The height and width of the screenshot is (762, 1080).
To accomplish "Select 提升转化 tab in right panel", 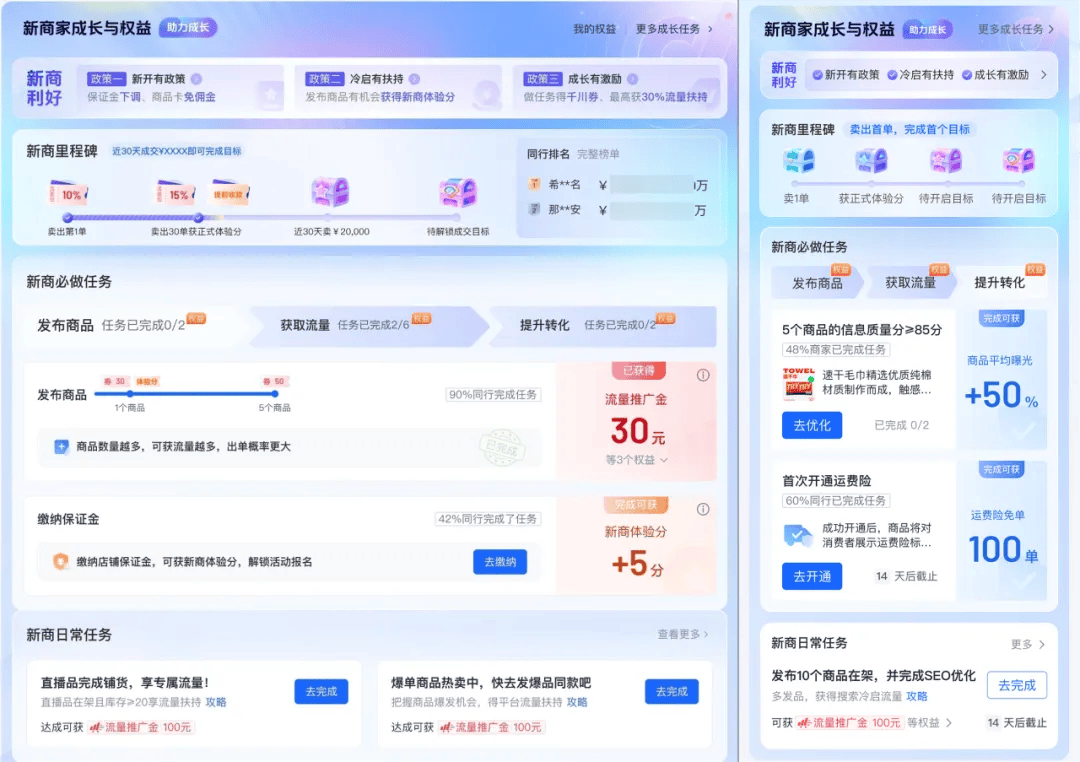I will [1000, 283].
